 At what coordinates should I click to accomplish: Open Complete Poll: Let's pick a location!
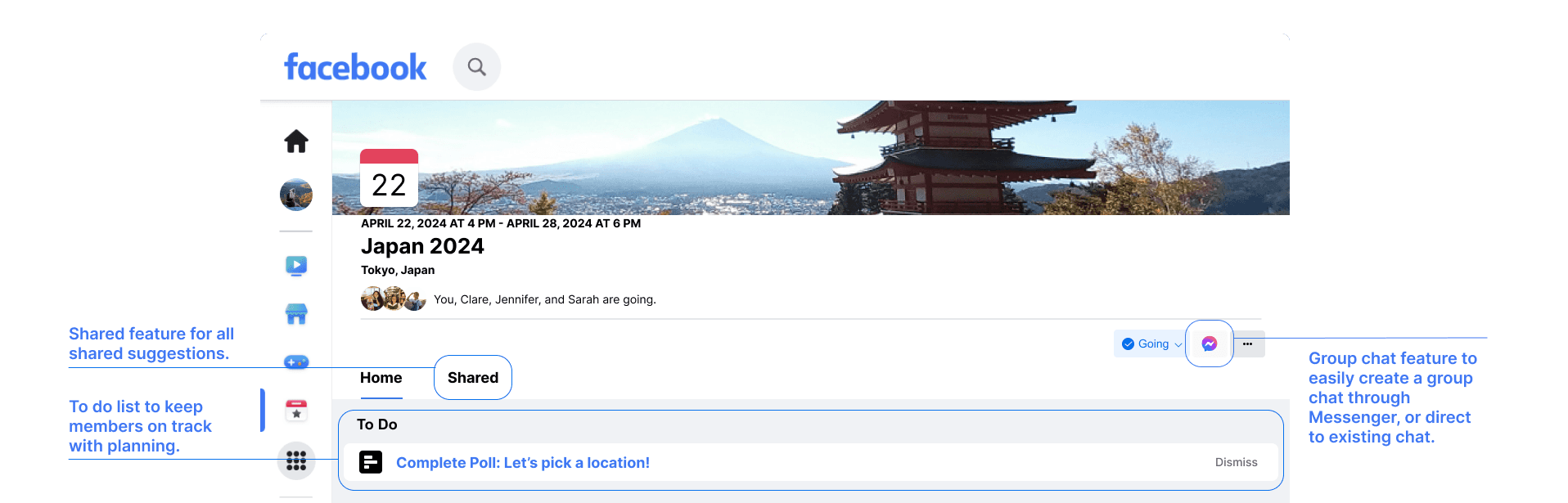point(523,463)
